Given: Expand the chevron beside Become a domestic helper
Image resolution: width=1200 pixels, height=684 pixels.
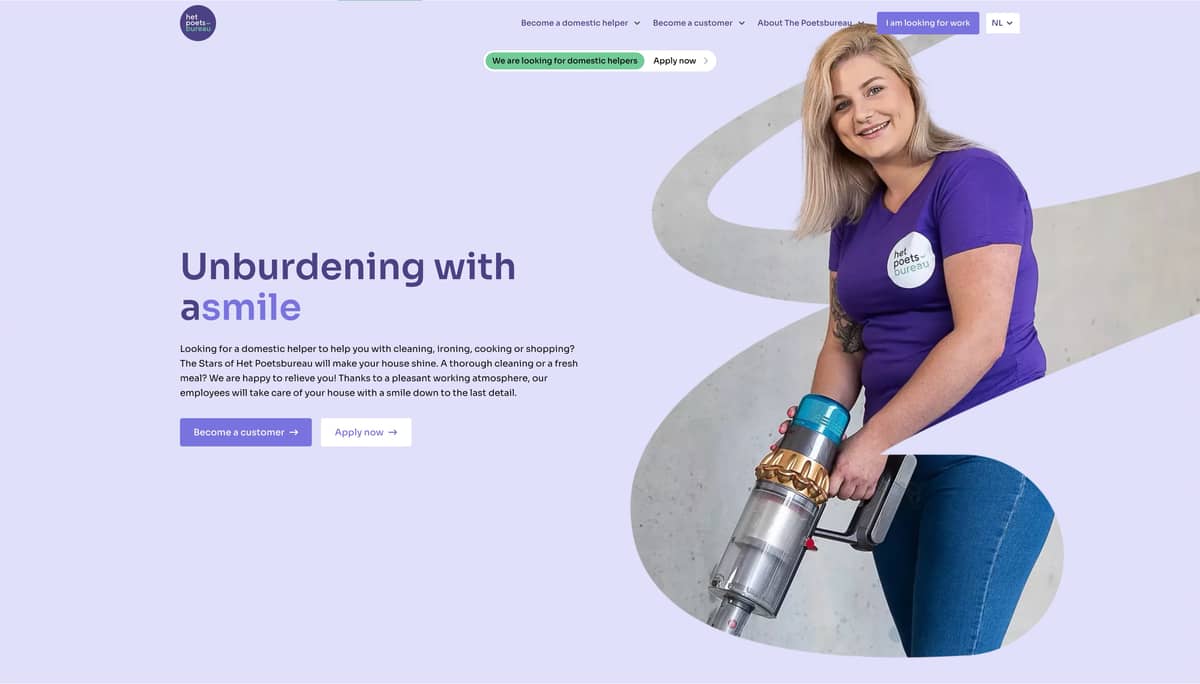Looking at the screenshot, I should (x=637, y=23).
